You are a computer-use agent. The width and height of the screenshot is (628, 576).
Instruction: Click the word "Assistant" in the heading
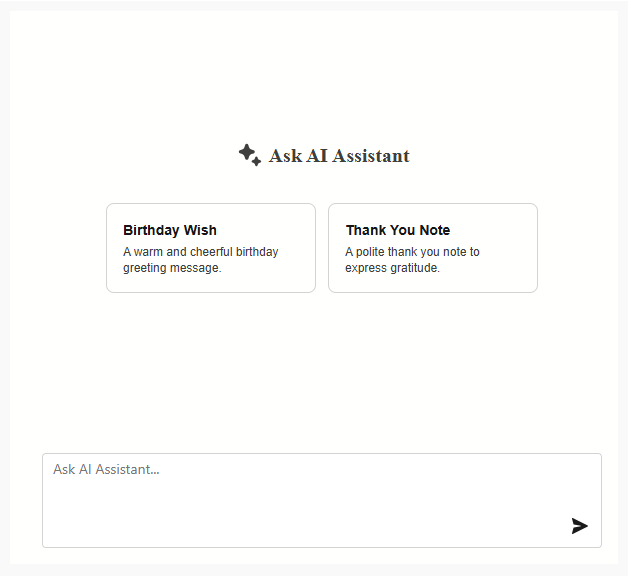tap(371, 156)
